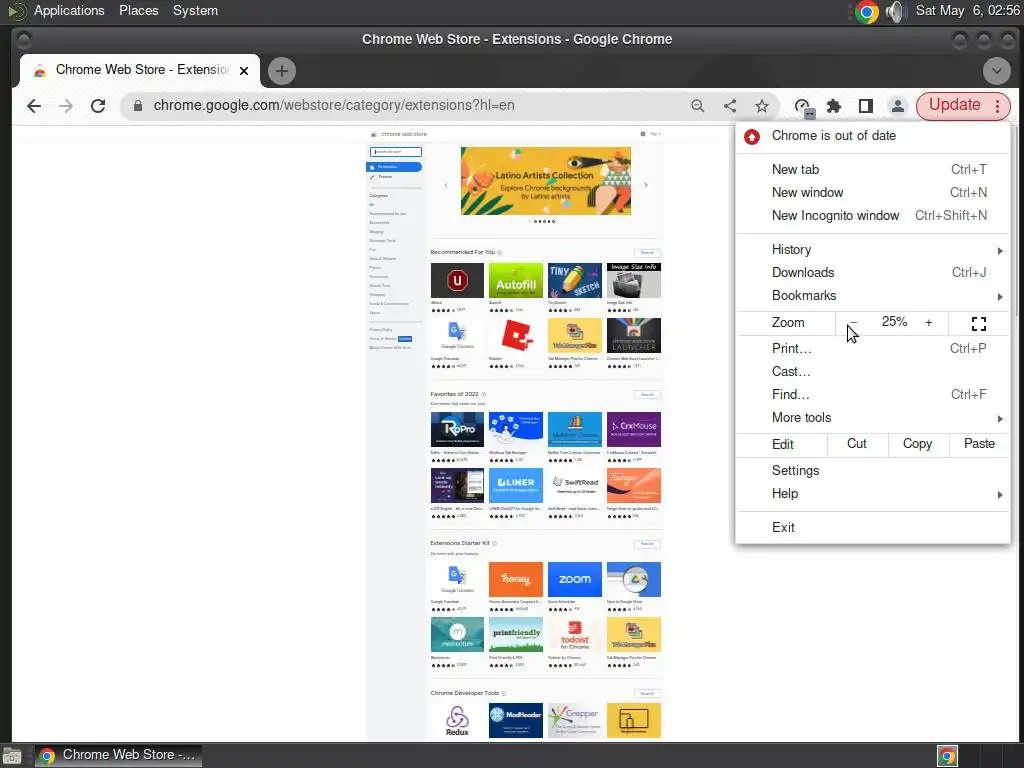Go back using the browser back arrow
1024x768 pixels.
[x=34, y=106]
